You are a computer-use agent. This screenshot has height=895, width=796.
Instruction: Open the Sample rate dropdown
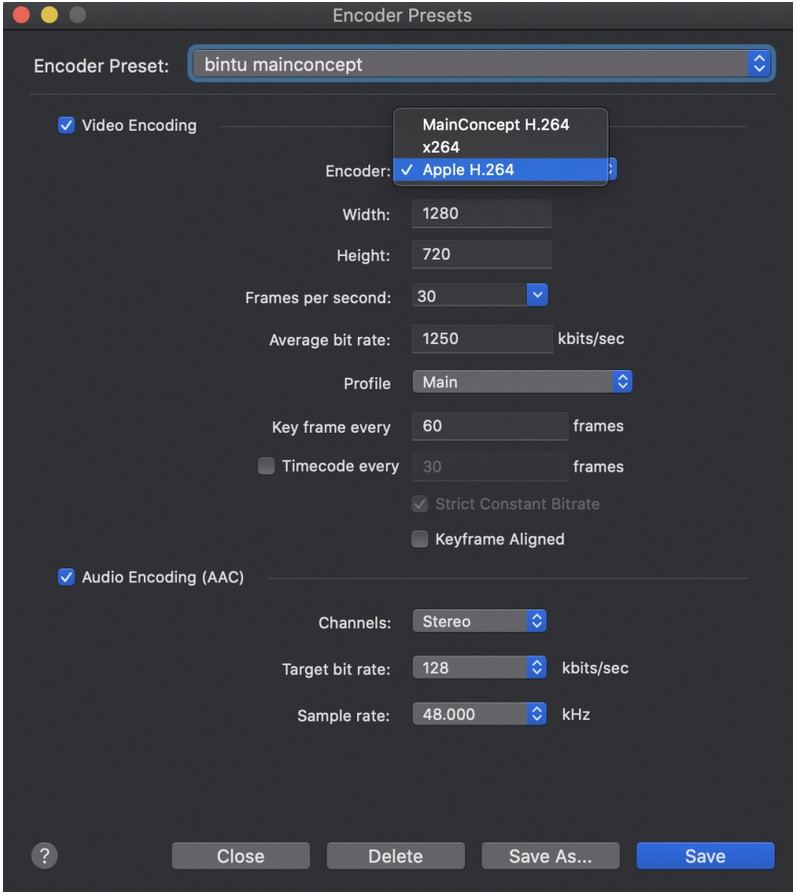click(x=536, y=714)
